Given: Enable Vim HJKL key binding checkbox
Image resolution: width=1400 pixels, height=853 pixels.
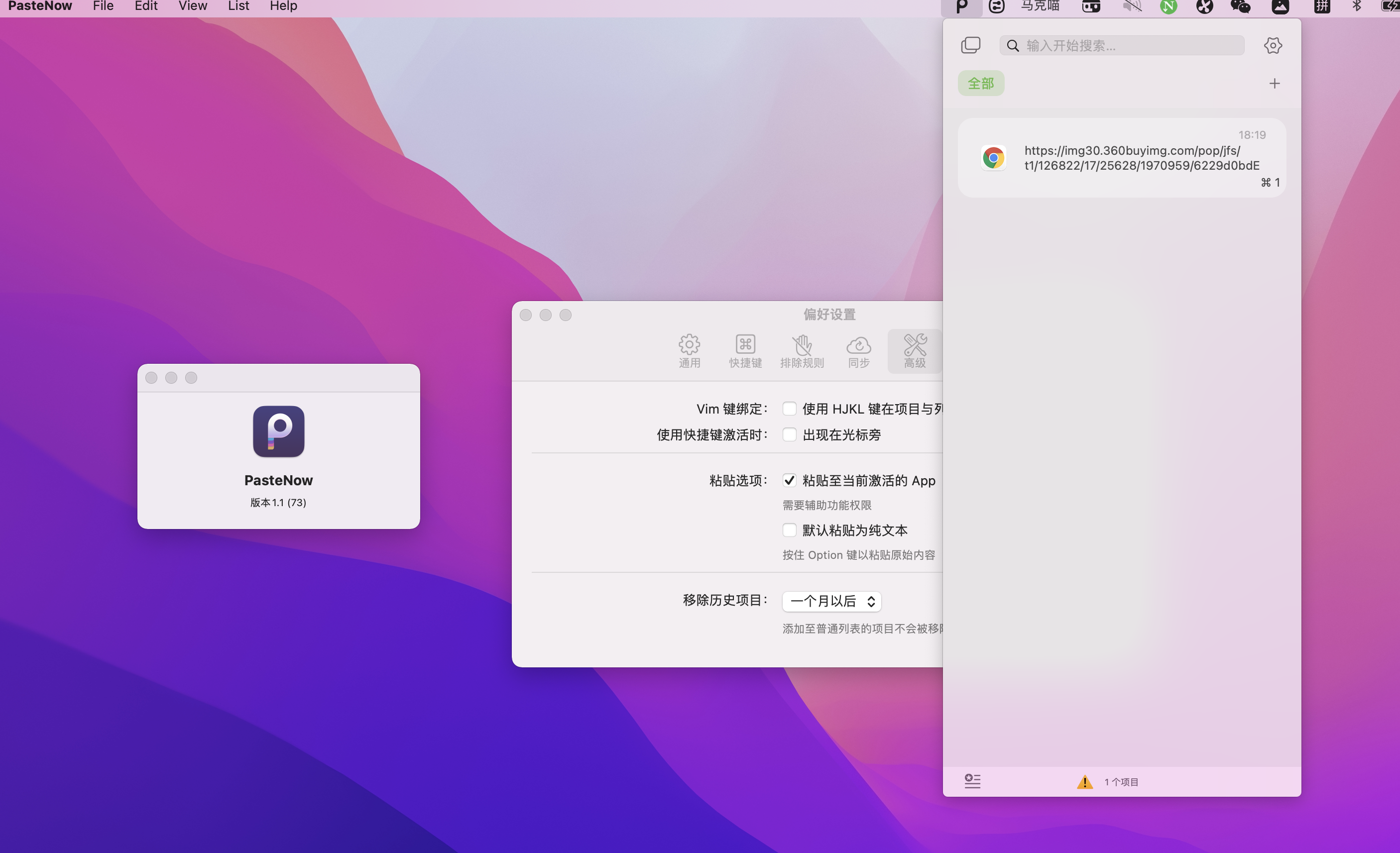Looking at the screenshot, I should 789,409.
